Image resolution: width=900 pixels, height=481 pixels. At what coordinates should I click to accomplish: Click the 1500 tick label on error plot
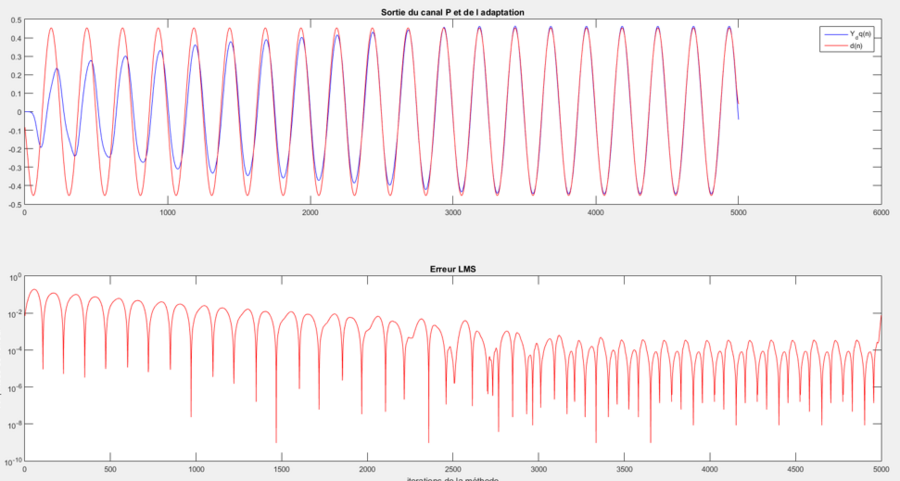click(x=282, y=468)
